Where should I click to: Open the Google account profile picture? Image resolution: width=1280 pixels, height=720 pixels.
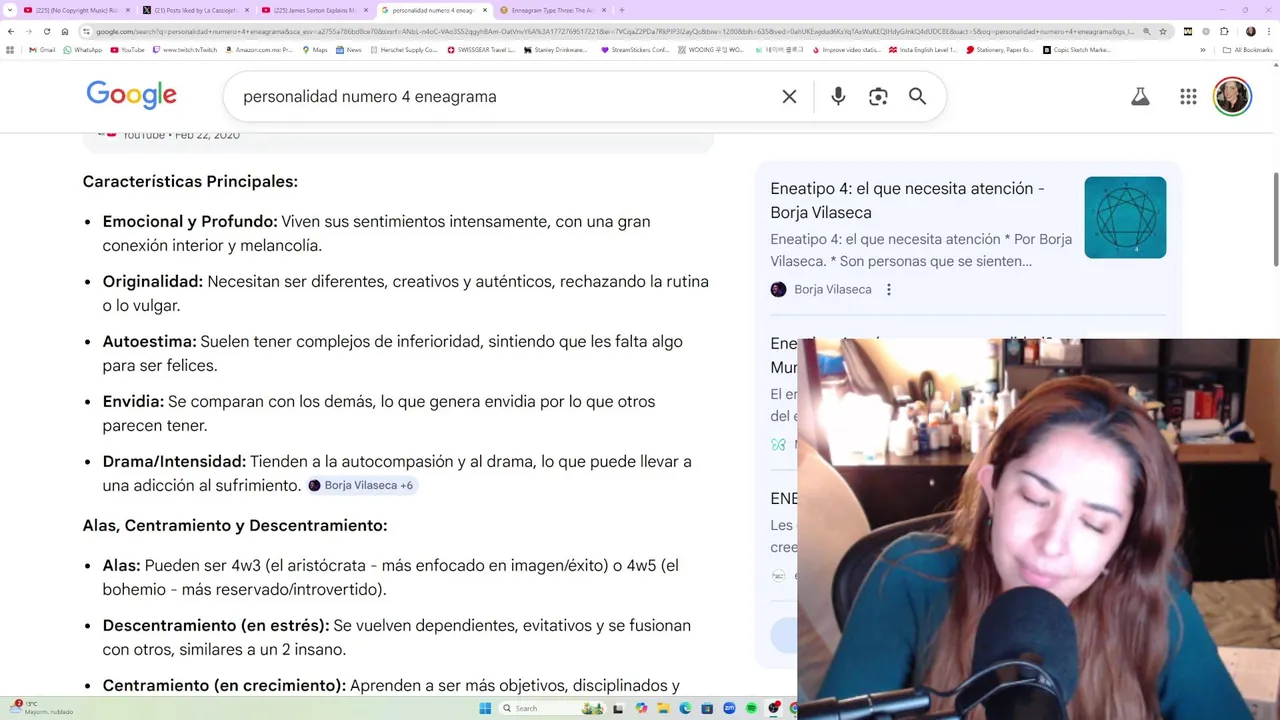[1232, 97]
